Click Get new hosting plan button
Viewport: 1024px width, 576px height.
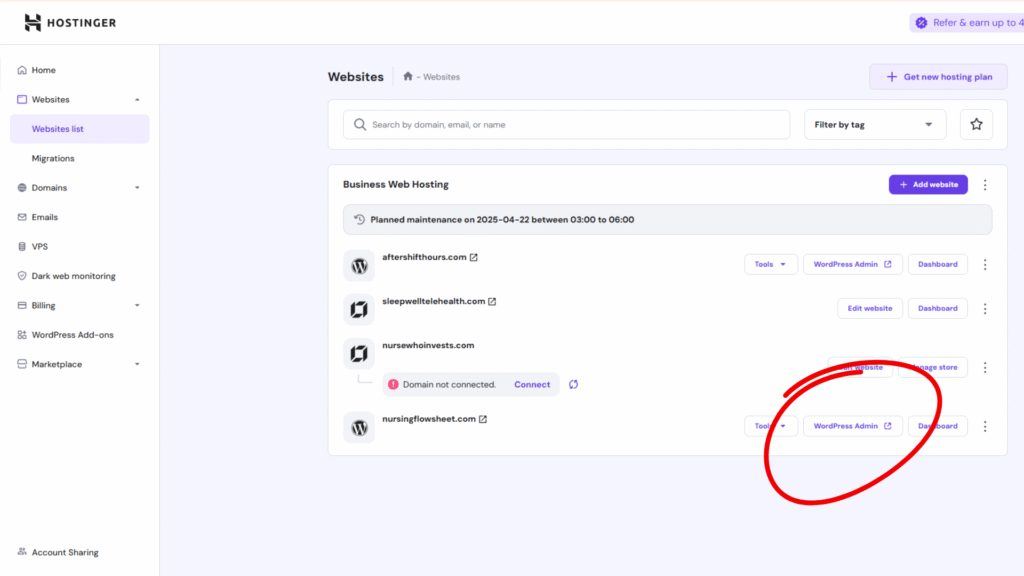tap(938, 76)
